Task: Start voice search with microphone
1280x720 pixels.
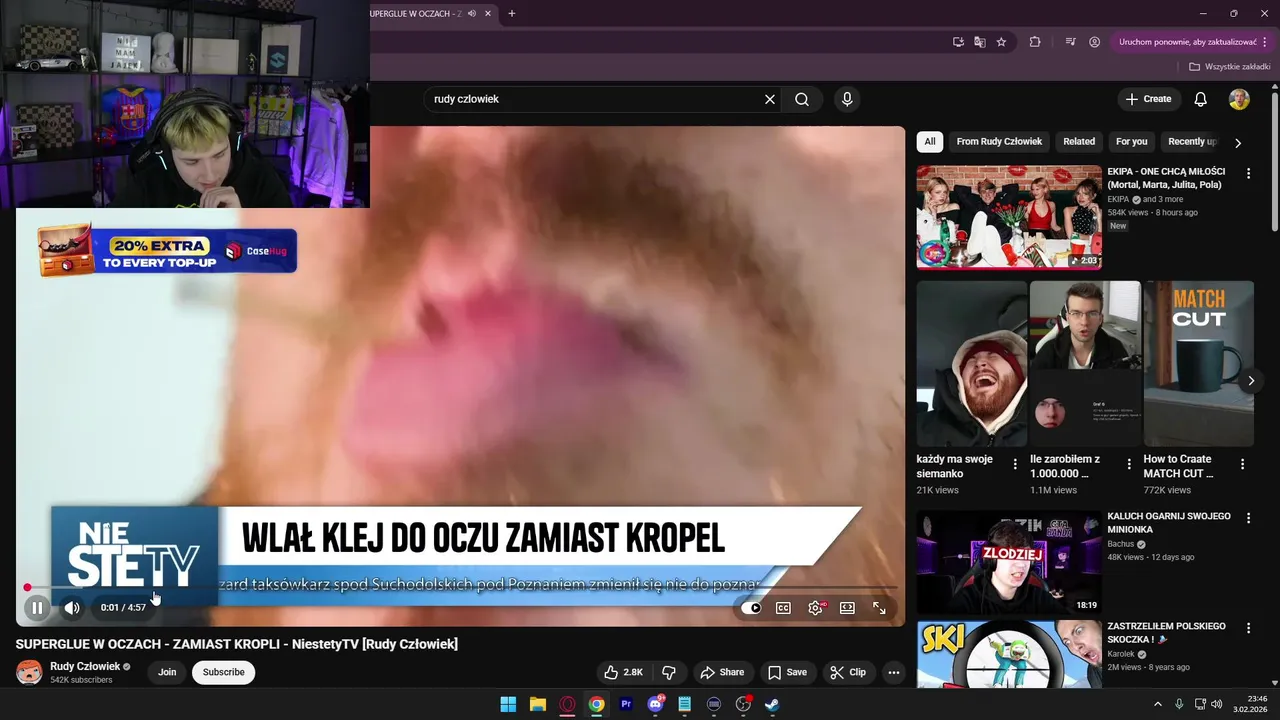Action: pyautogui.click(x=847, y=99)
